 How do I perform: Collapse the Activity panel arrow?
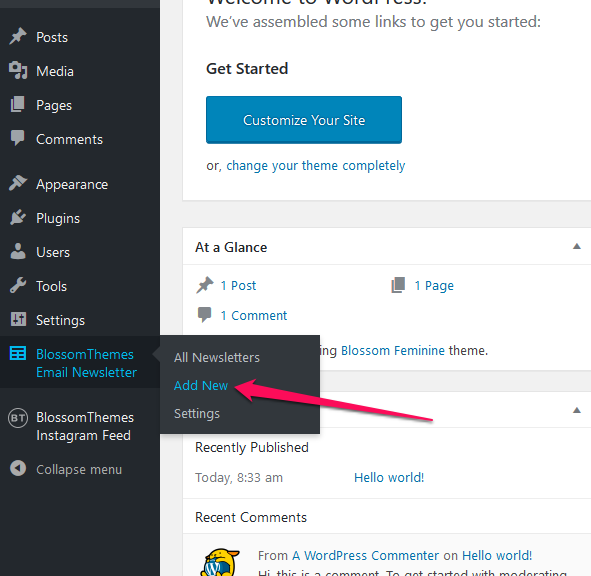coord(576,410)
